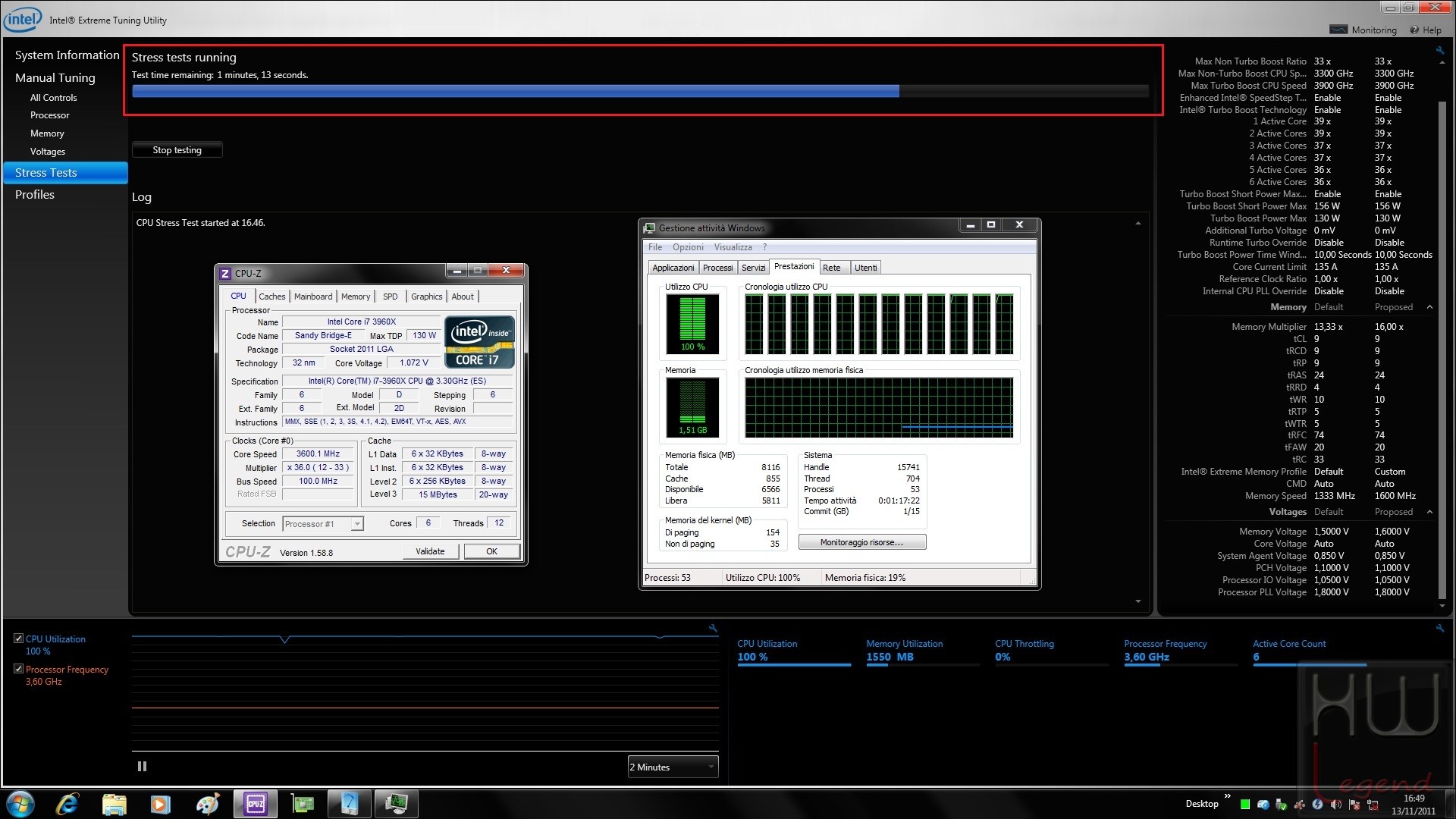Click Processor under Manual Tuning sidebar
Screen dimensions: 1456x819
[x=50, y=115]
